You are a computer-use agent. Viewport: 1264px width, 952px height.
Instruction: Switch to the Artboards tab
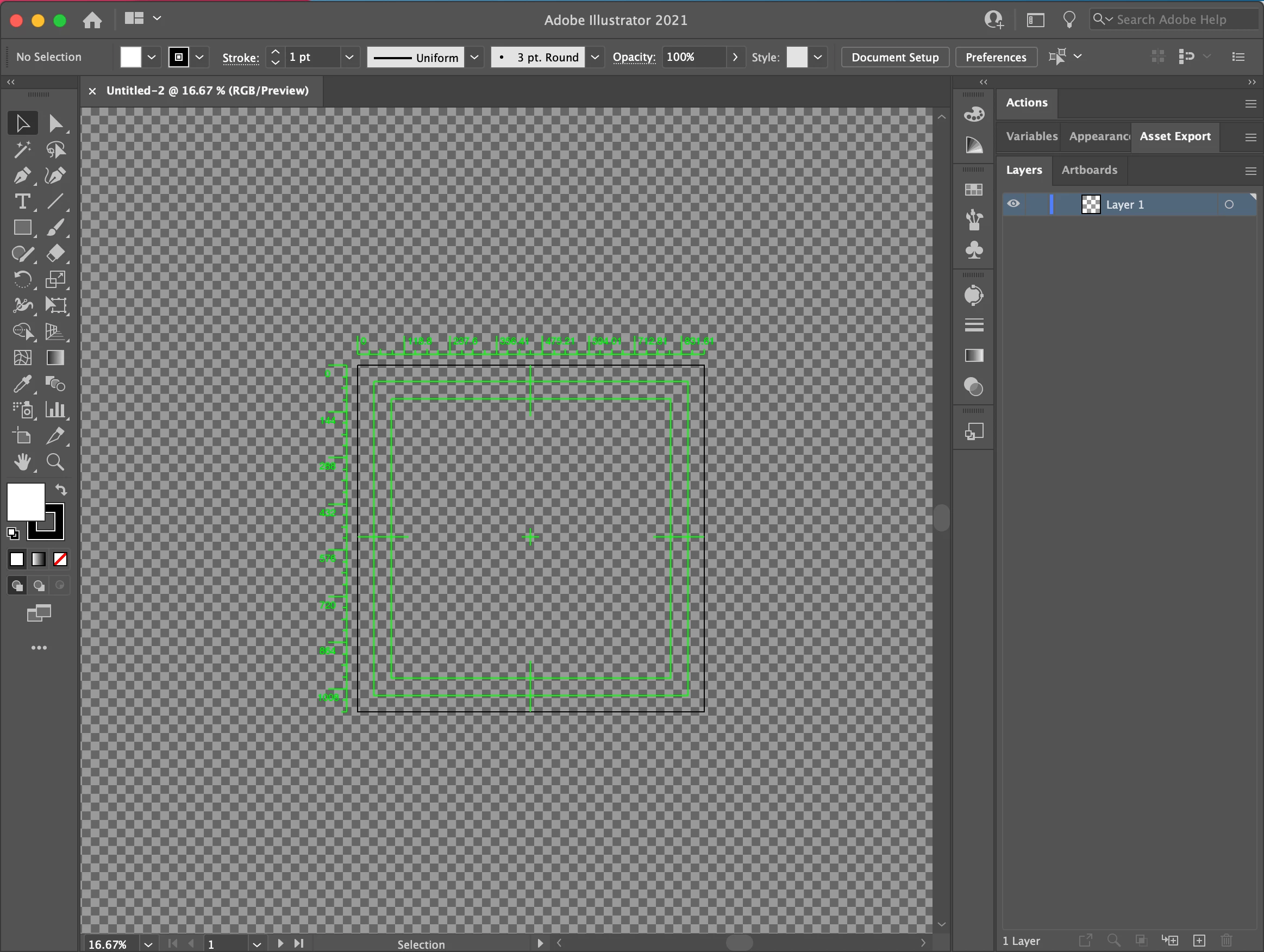click(x=1088, y=170)
